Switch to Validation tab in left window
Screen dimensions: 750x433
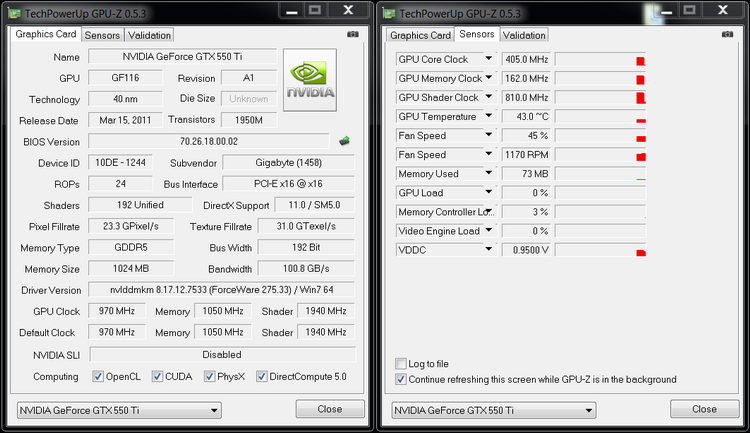click(149, 35)
